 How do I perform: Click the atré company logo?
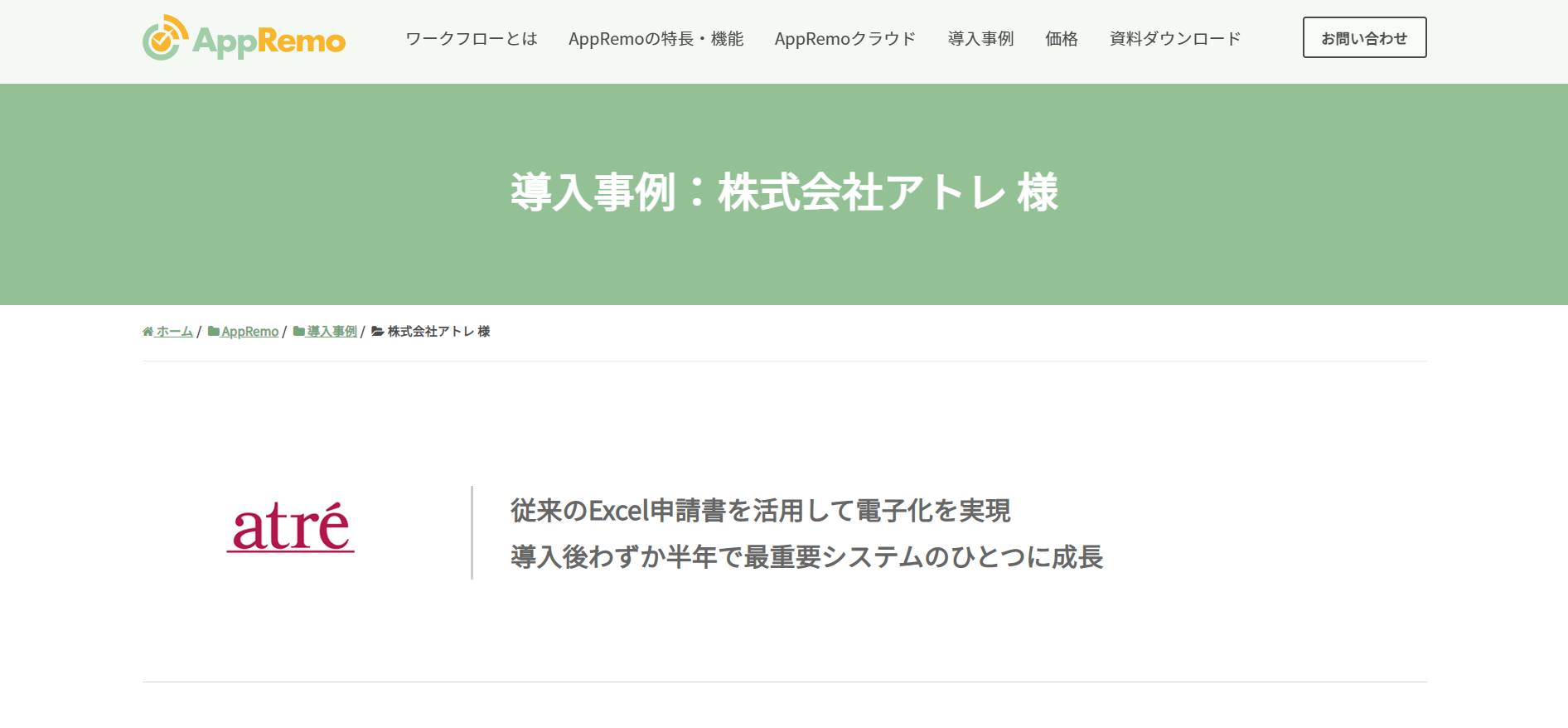[291, 527]
